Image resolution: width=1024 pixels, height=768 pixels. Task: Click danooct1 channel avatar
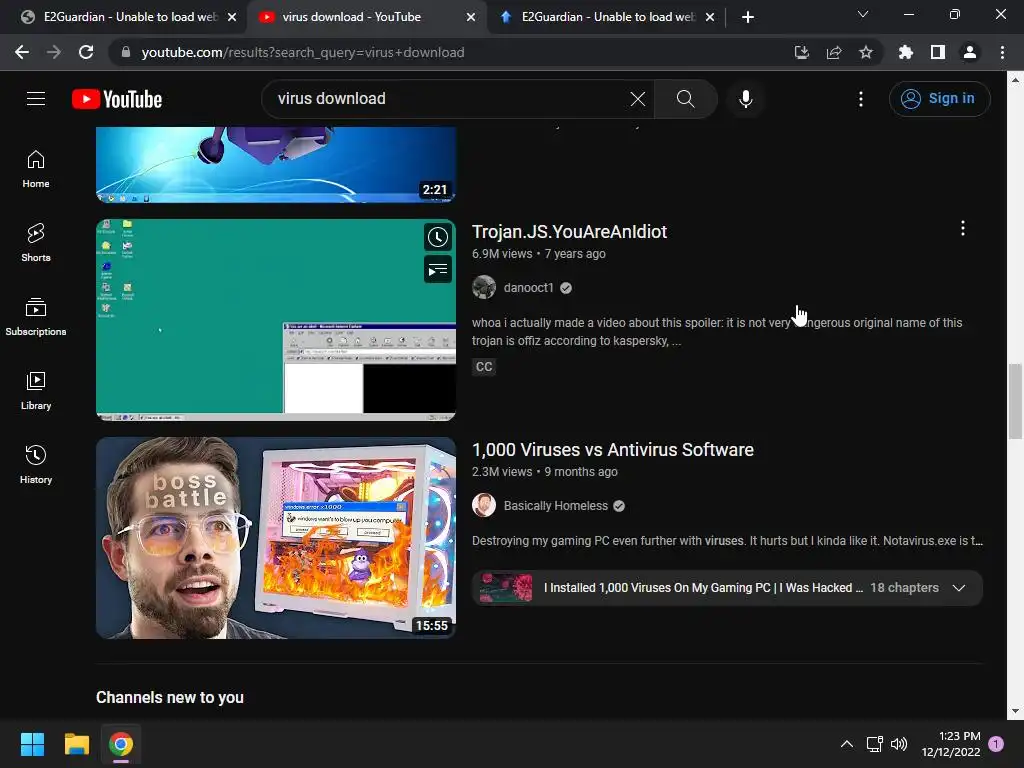click(x=484, y=287)
